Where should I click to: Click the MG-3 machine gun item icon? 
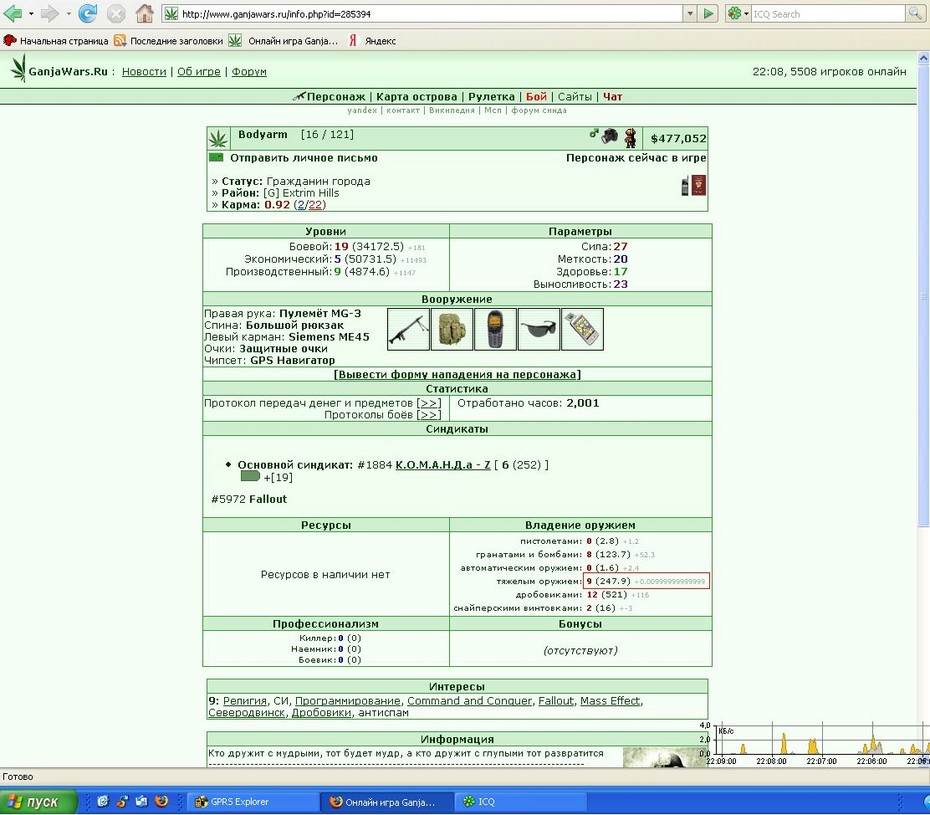coord(409,329)
